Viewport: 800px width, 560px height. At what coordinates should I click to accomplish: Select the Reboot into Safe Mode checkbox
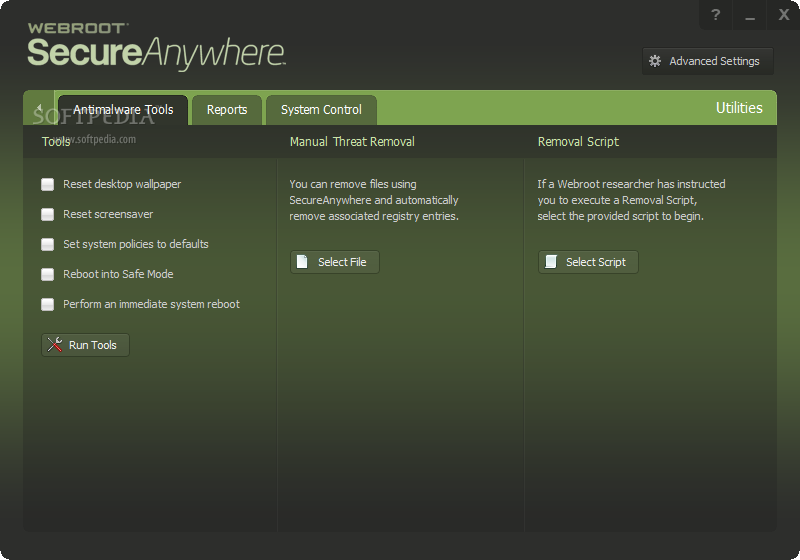[x=47, y=274]
